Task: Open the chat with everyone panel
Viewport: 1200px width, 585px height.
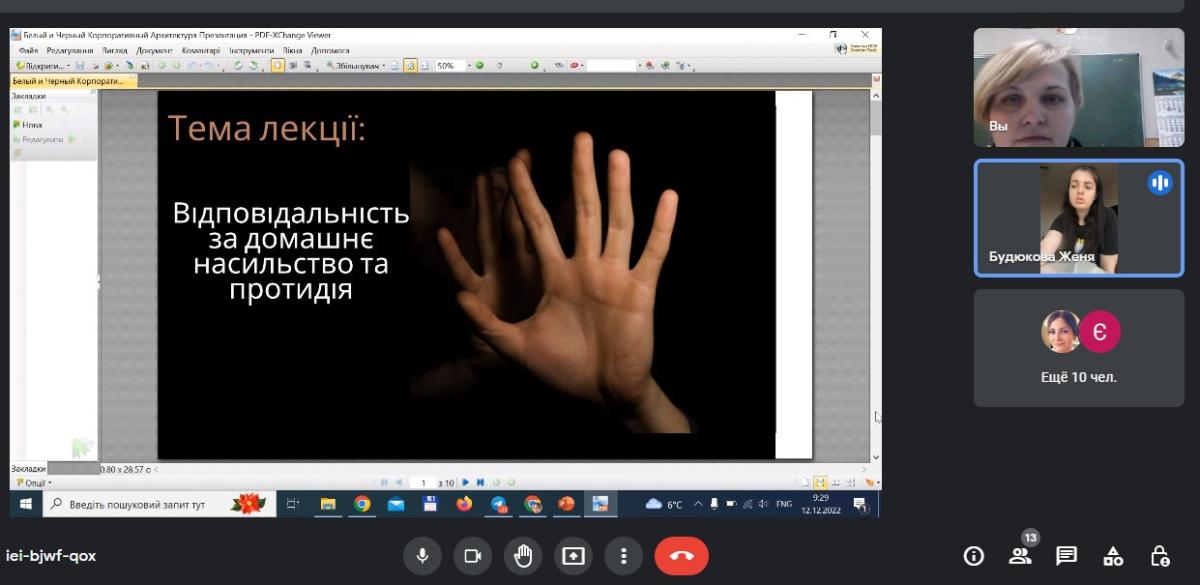Action: (x=1067, y=556)
